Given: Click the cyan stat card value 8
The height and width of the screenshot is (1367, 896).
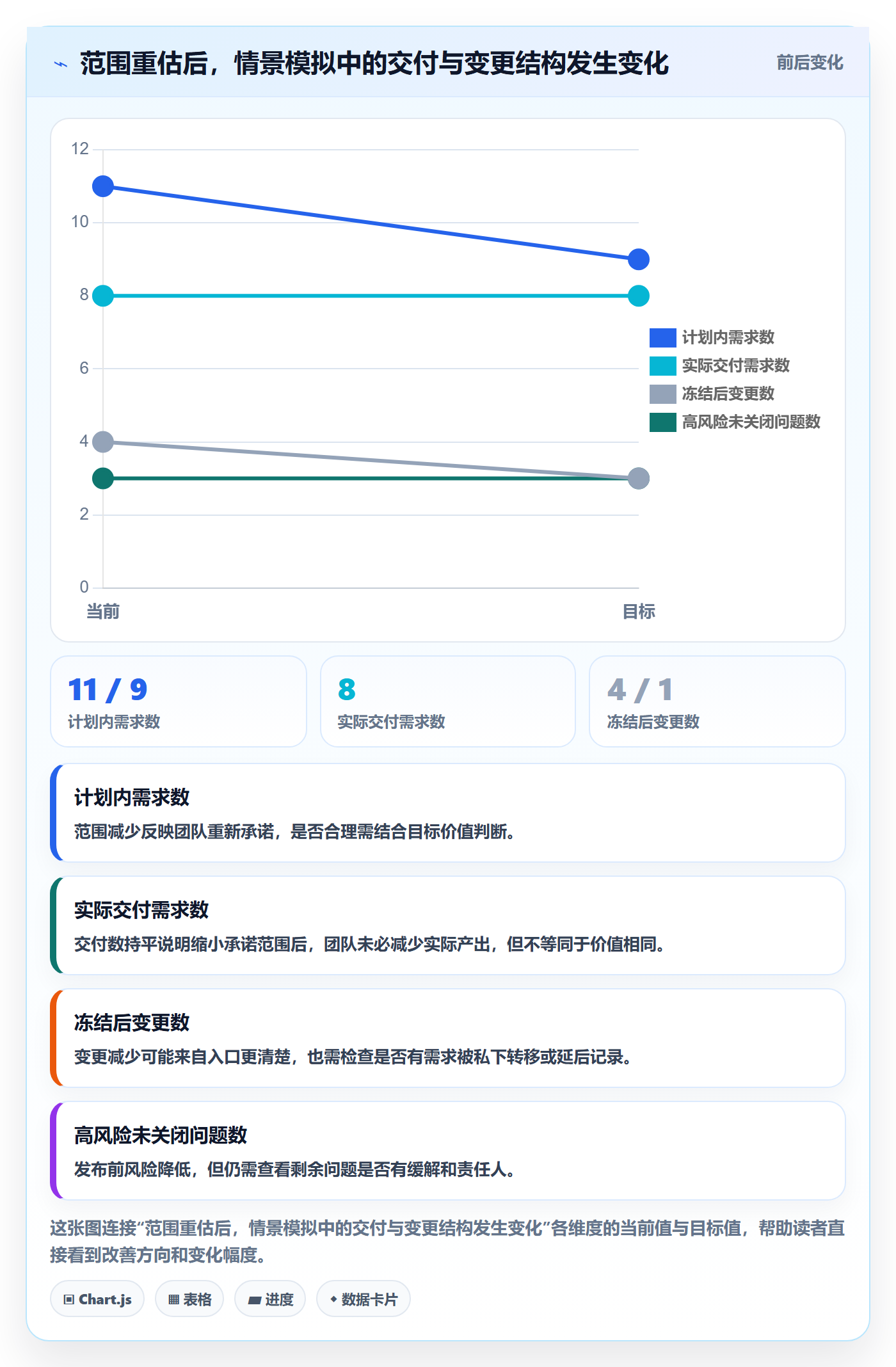Looking at the screenshot, I should coord(346,690).
